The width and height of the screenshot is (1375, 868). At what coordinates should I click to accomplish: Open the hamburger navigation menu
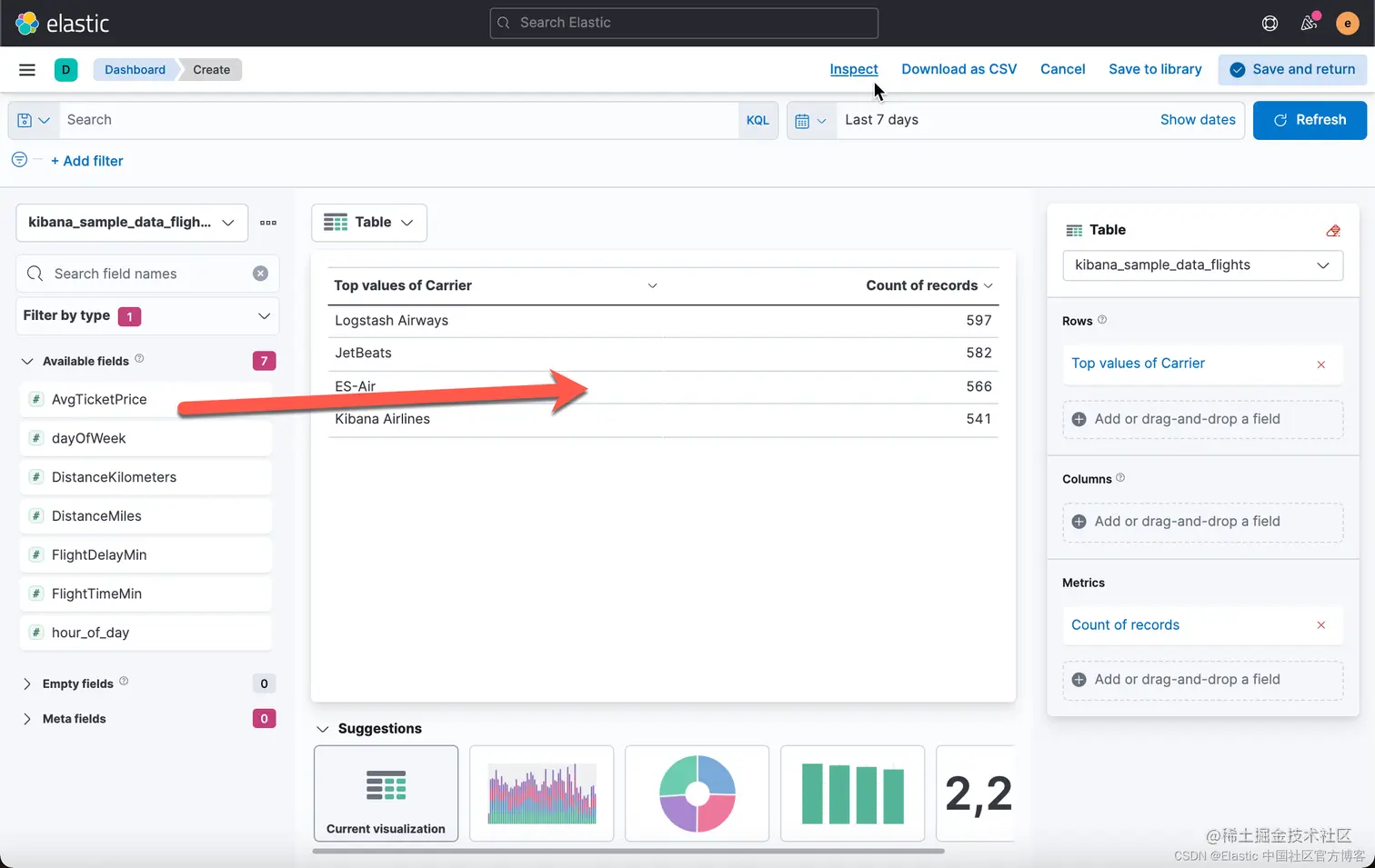coord(27,70)
